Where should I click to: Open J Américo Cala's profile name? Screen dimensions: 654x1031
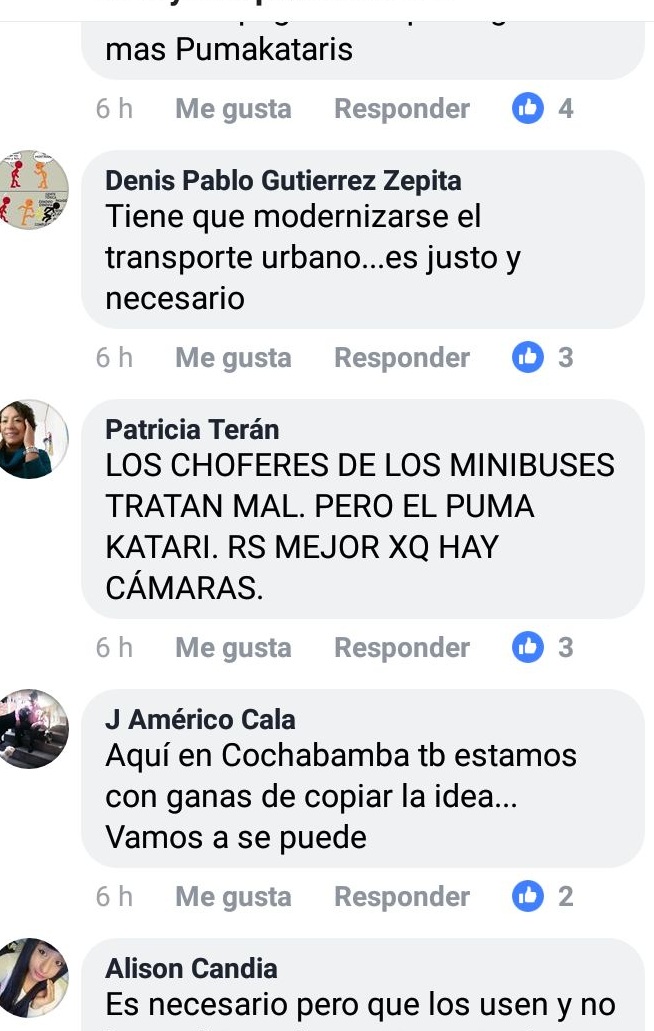point(200,720)
